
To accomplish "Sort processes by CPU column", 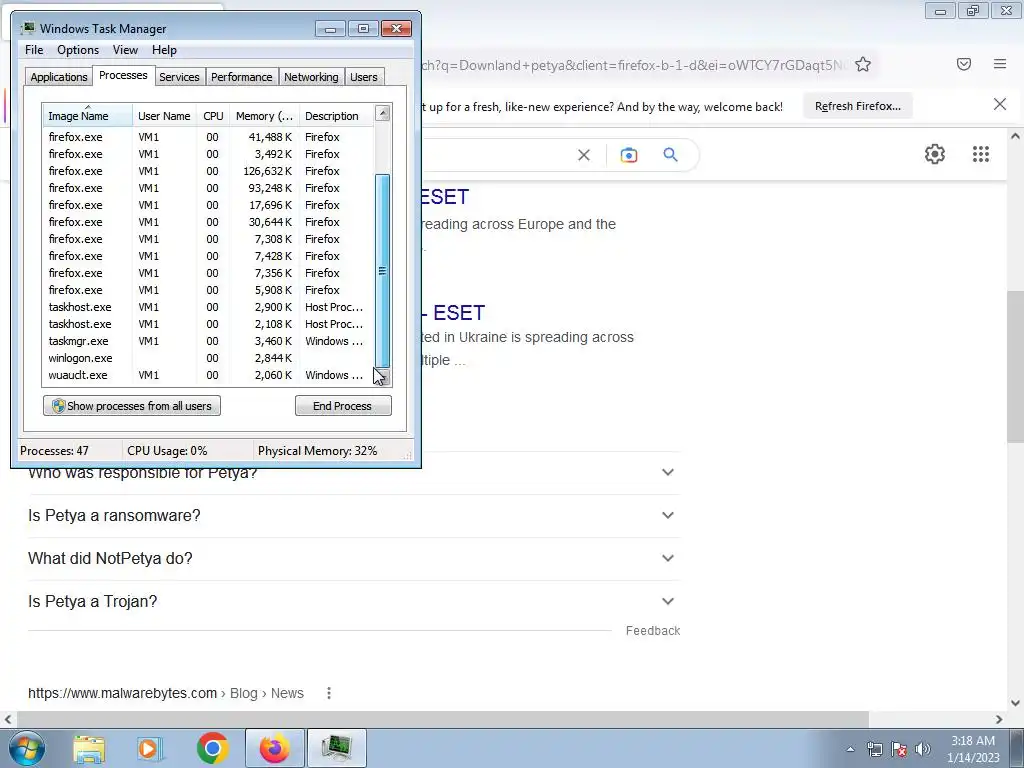I will coord(214,116).
